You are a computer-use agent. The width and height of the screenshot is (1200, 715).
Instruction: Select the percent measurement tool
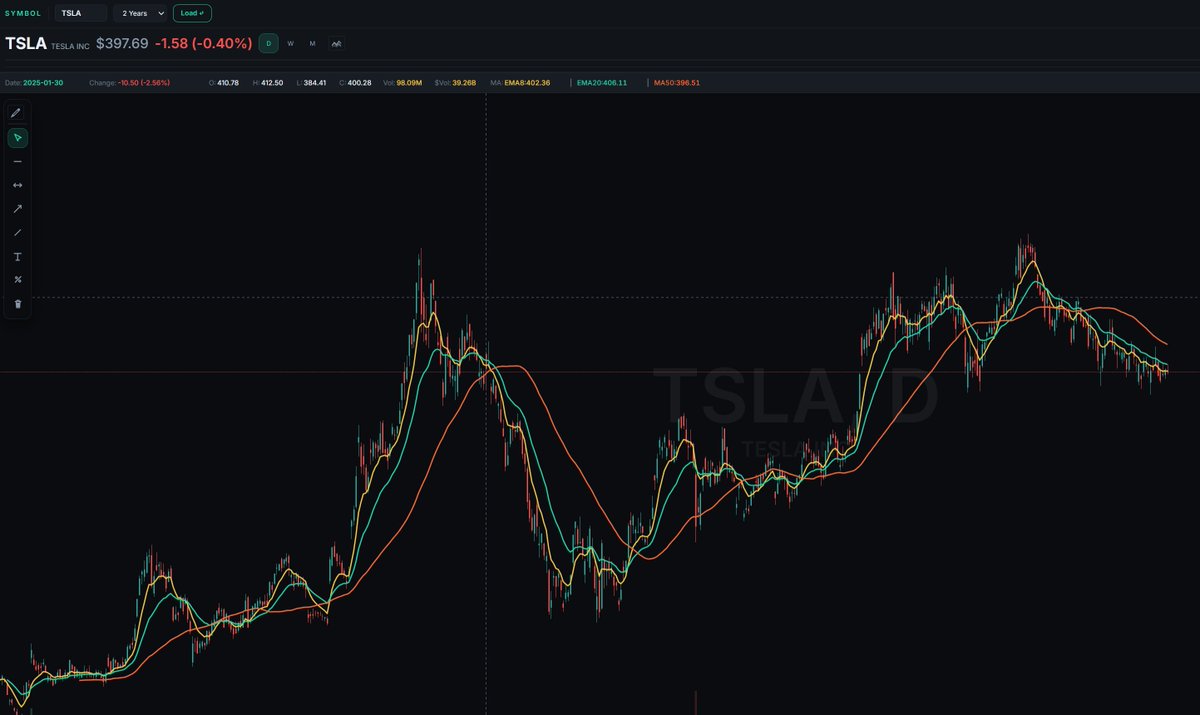(17, 280)
